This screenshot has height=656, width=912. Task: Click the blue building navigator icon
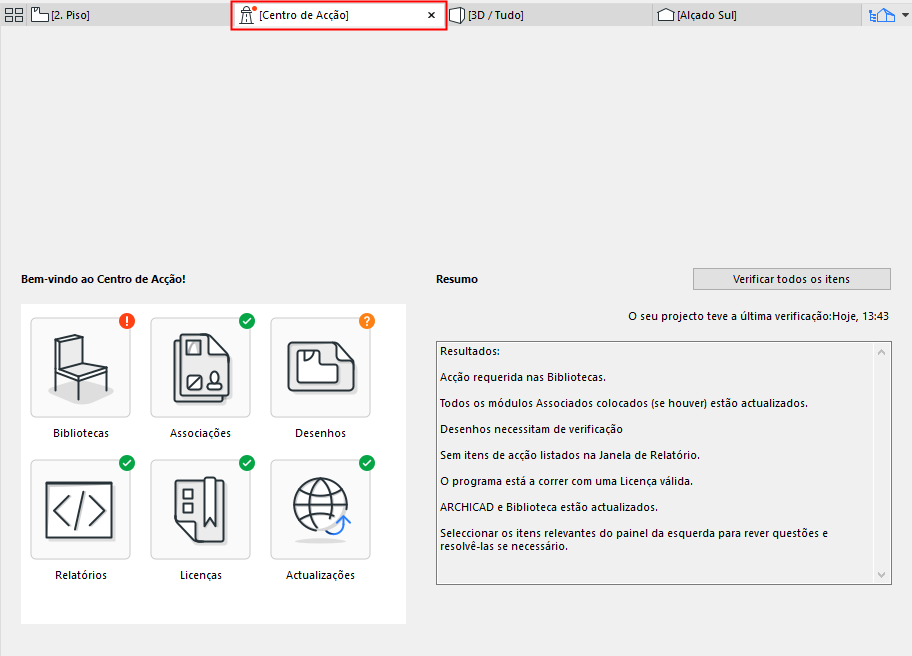(x=881, y=15)
